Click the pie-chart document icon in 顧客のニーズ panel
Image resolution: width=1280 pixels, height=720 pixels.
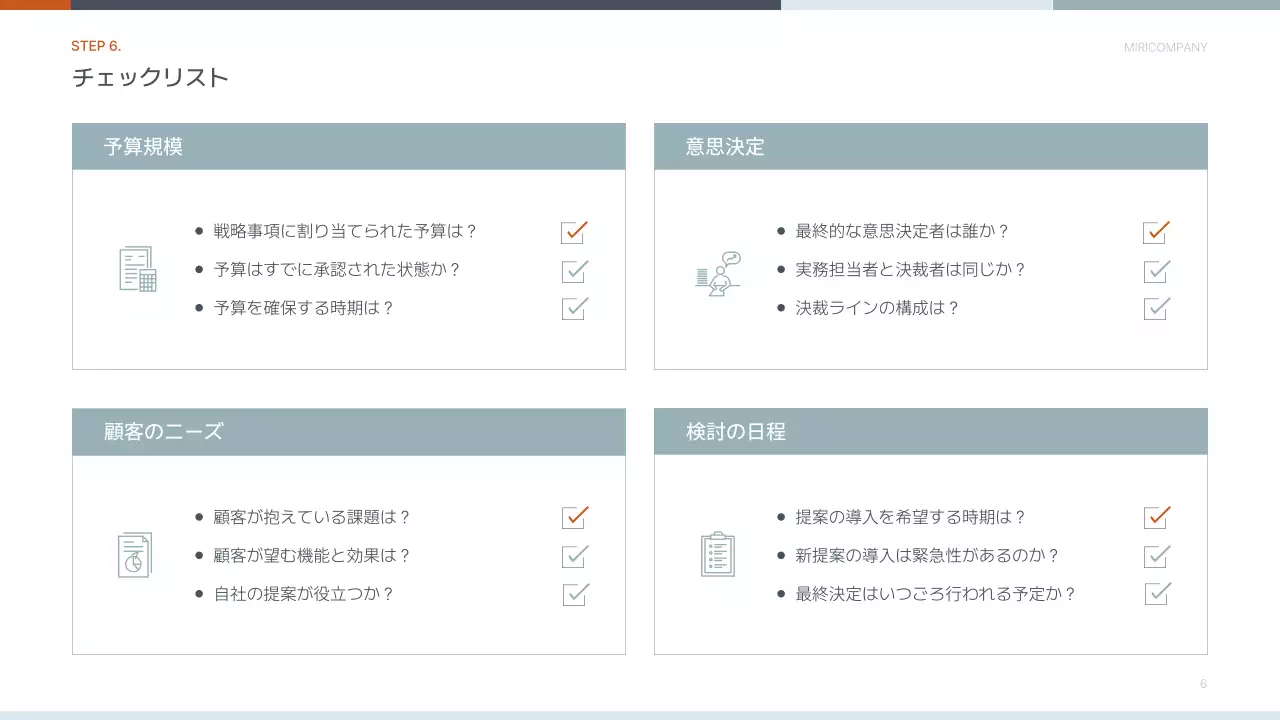tap(134, 555)
